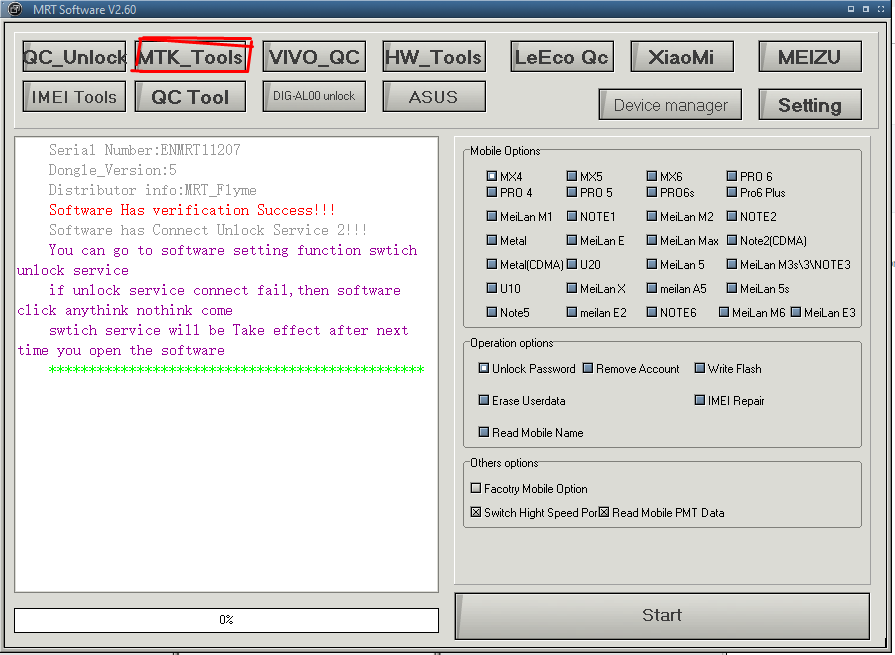Select the MX5 model checkbox

click(571, 176)
